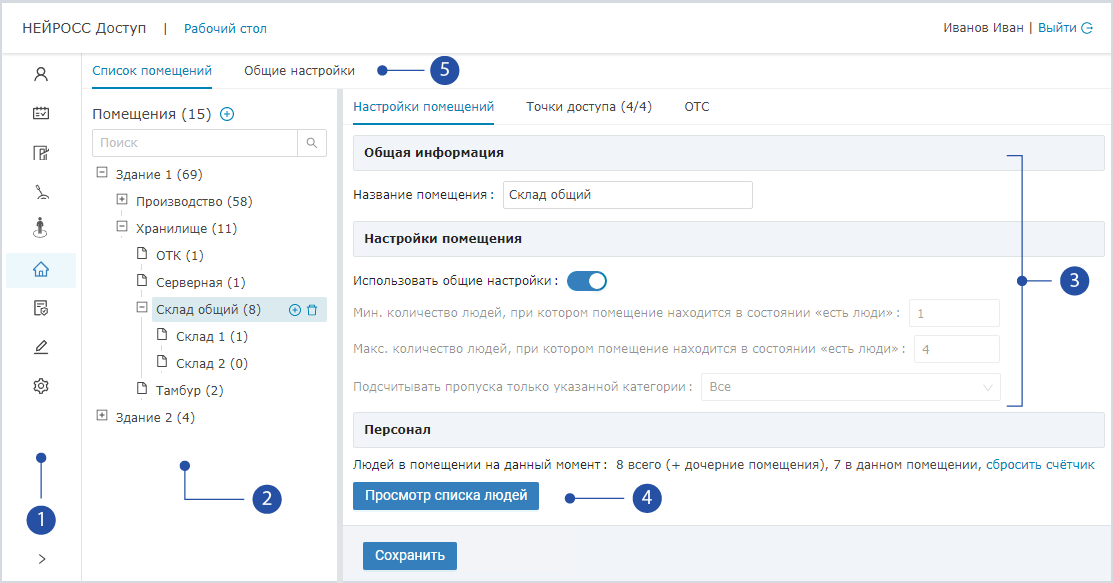
Task: Switch to Точки доступа tab
Action: [x=588, y=107]
